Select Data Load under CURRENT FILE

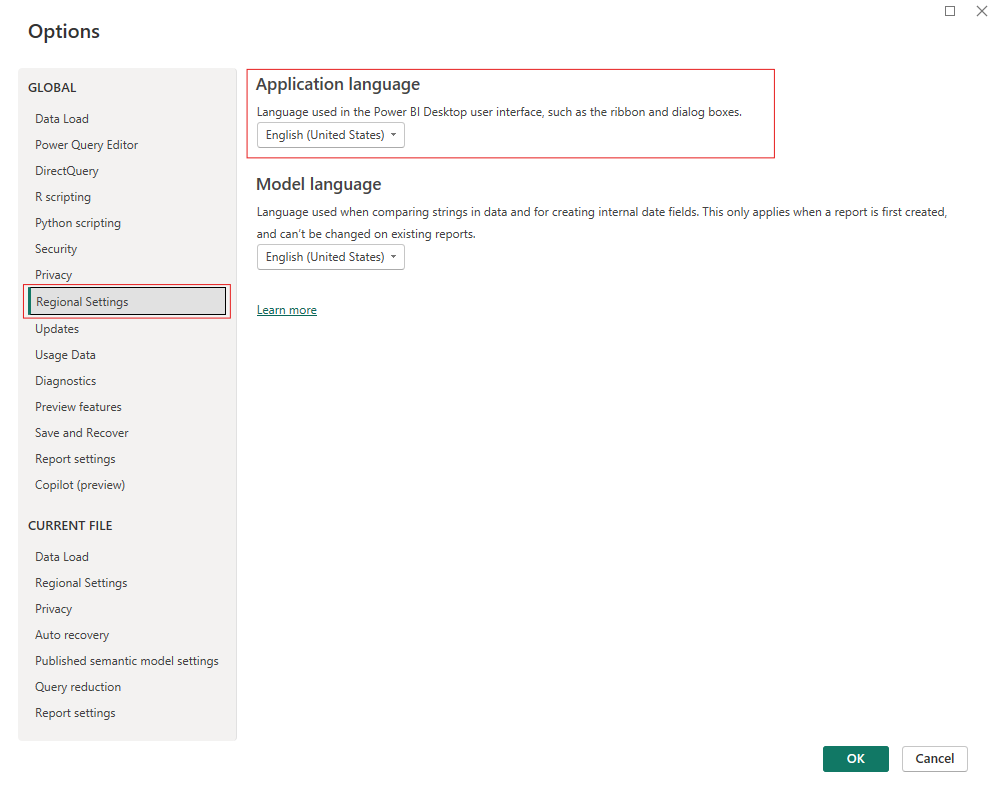tap(61, 556)
